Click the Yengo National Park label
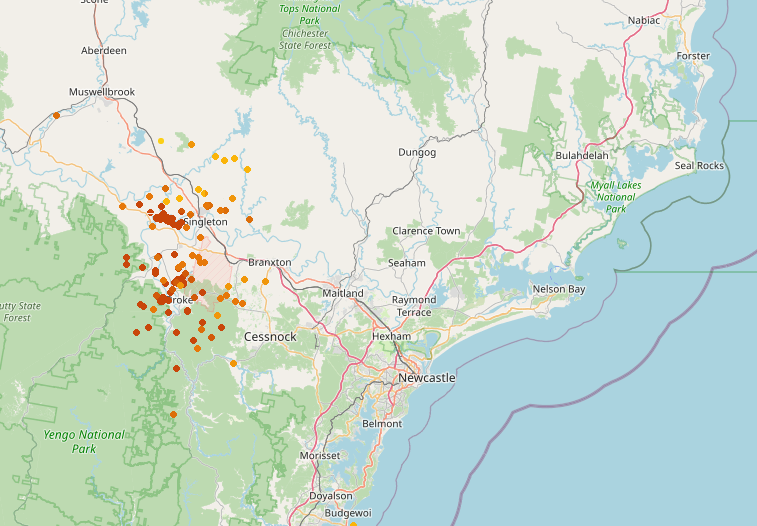Image resolution: width=757 pixels, height=526 pixels. click(x=84, y=442)
